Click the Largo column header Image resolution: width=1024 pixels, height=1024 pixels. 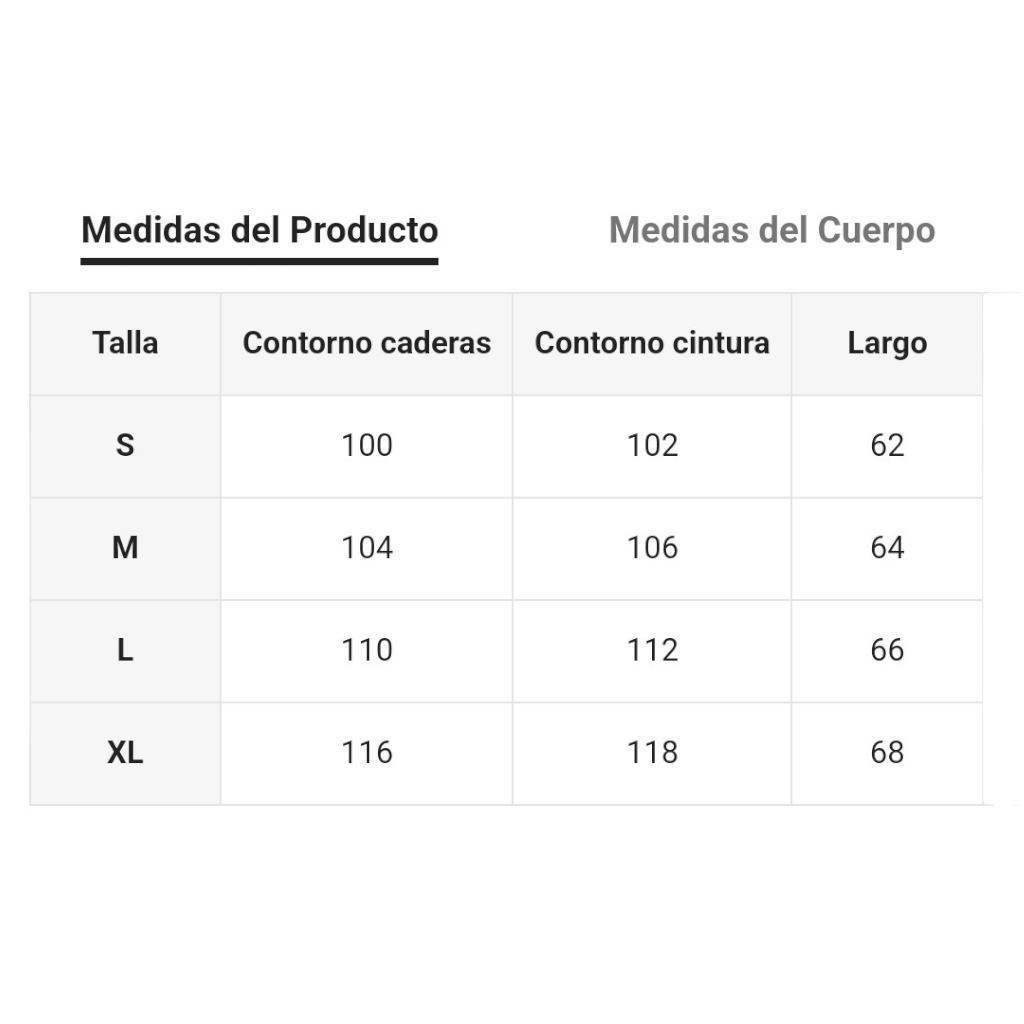click(888, 343)
